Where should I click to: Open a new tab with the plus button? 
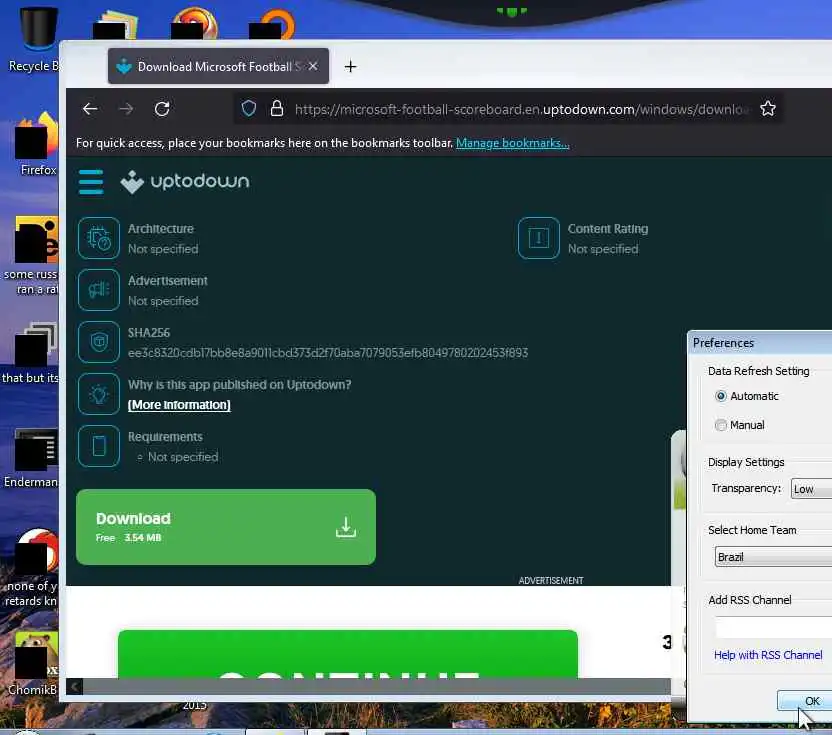[350, 66]
